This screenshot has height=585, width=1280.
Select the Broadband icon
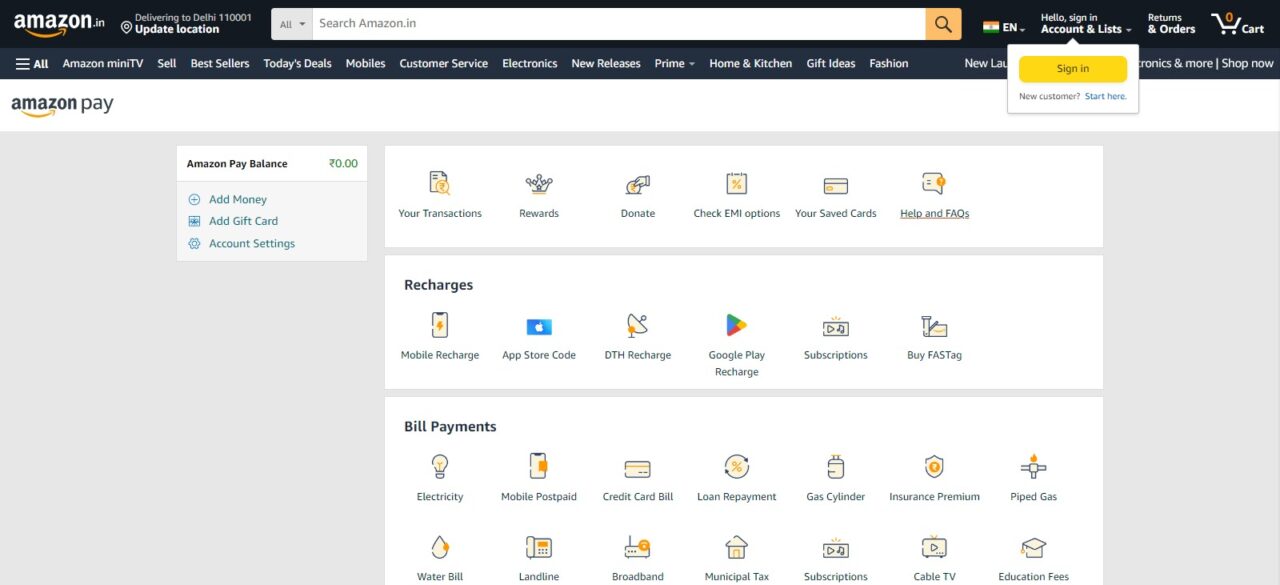pyautogui.click(x=638, y=547)
